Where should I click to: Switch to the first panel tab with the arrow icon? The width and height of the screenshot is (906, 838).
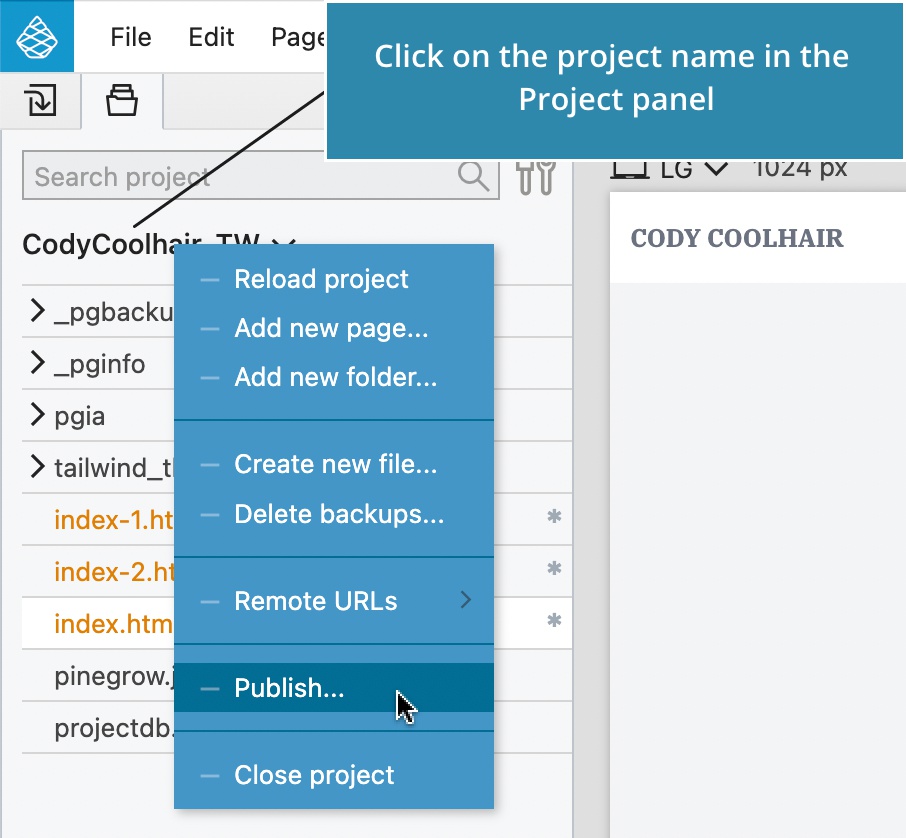point(40,101)
